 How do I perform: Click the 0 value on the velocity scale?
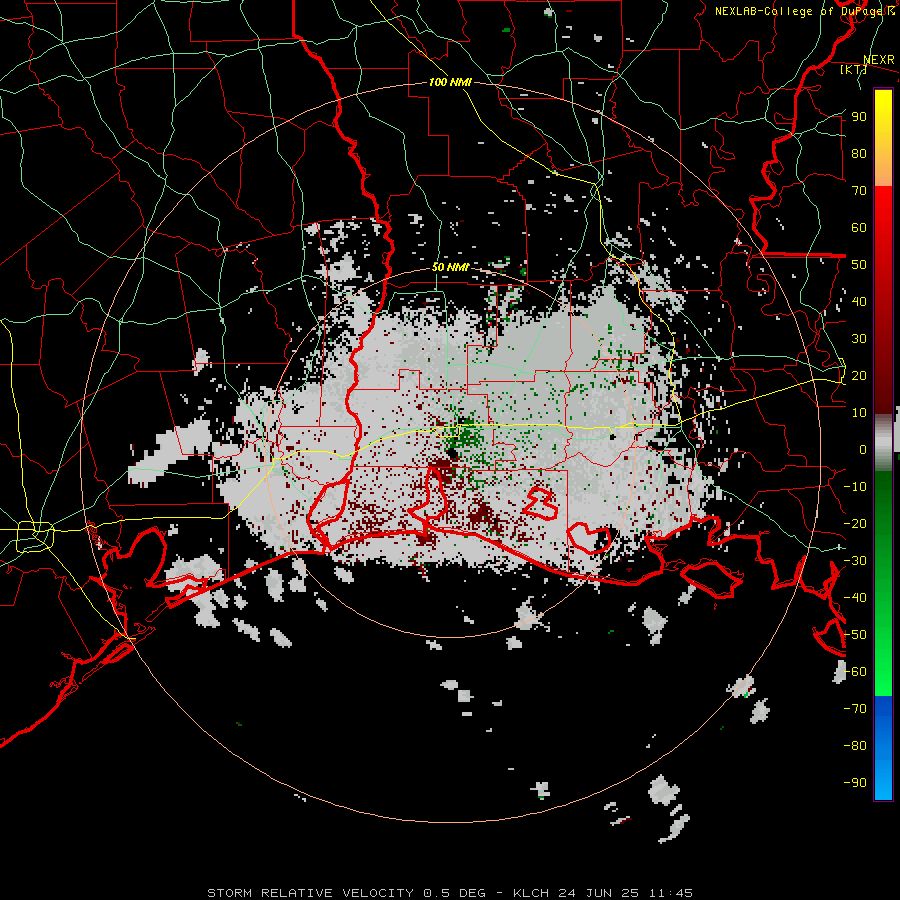[x=863, y=449]
